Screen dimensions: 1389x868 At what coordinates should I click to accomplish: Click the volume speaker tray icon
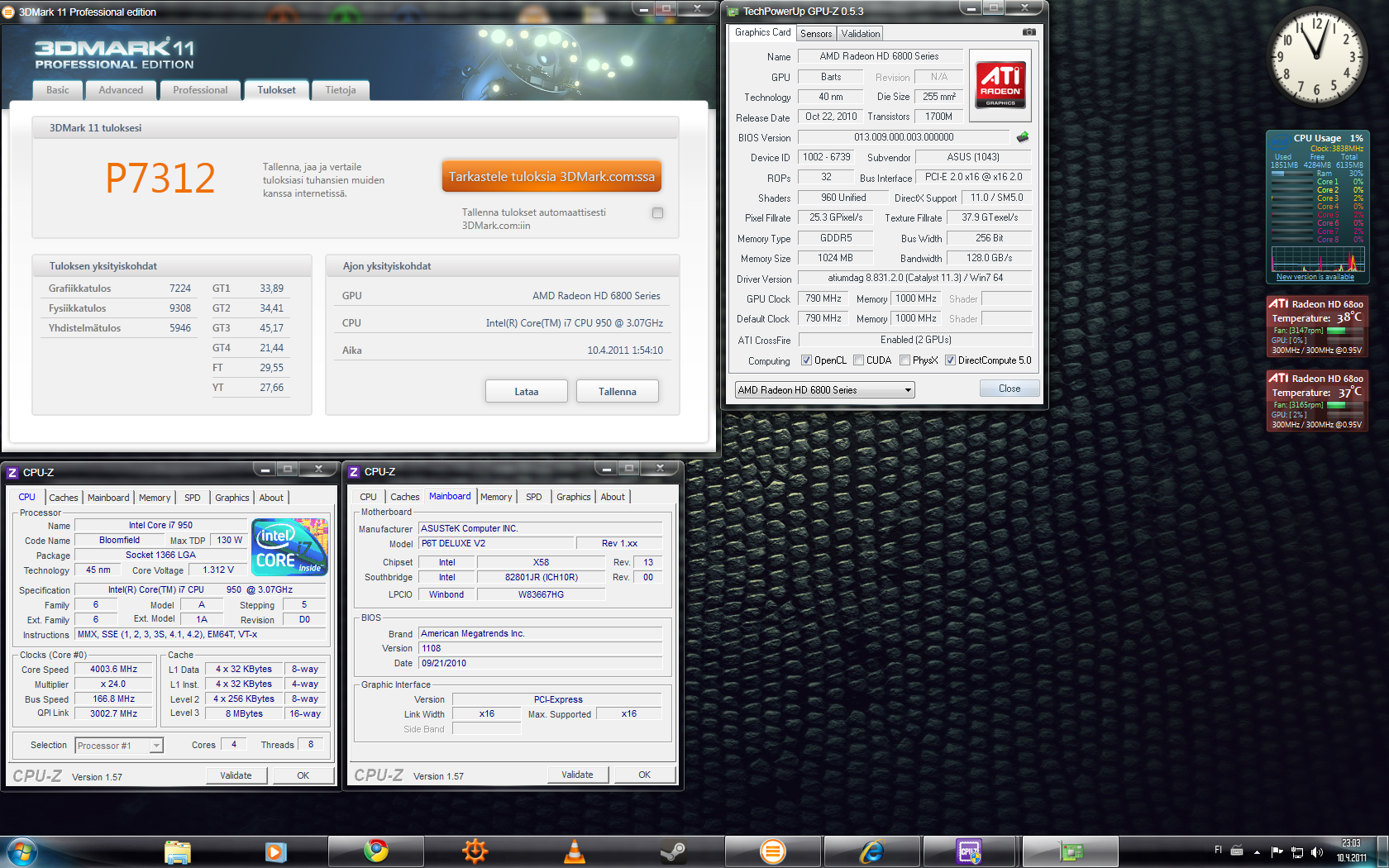click(x=1317, y=852)
